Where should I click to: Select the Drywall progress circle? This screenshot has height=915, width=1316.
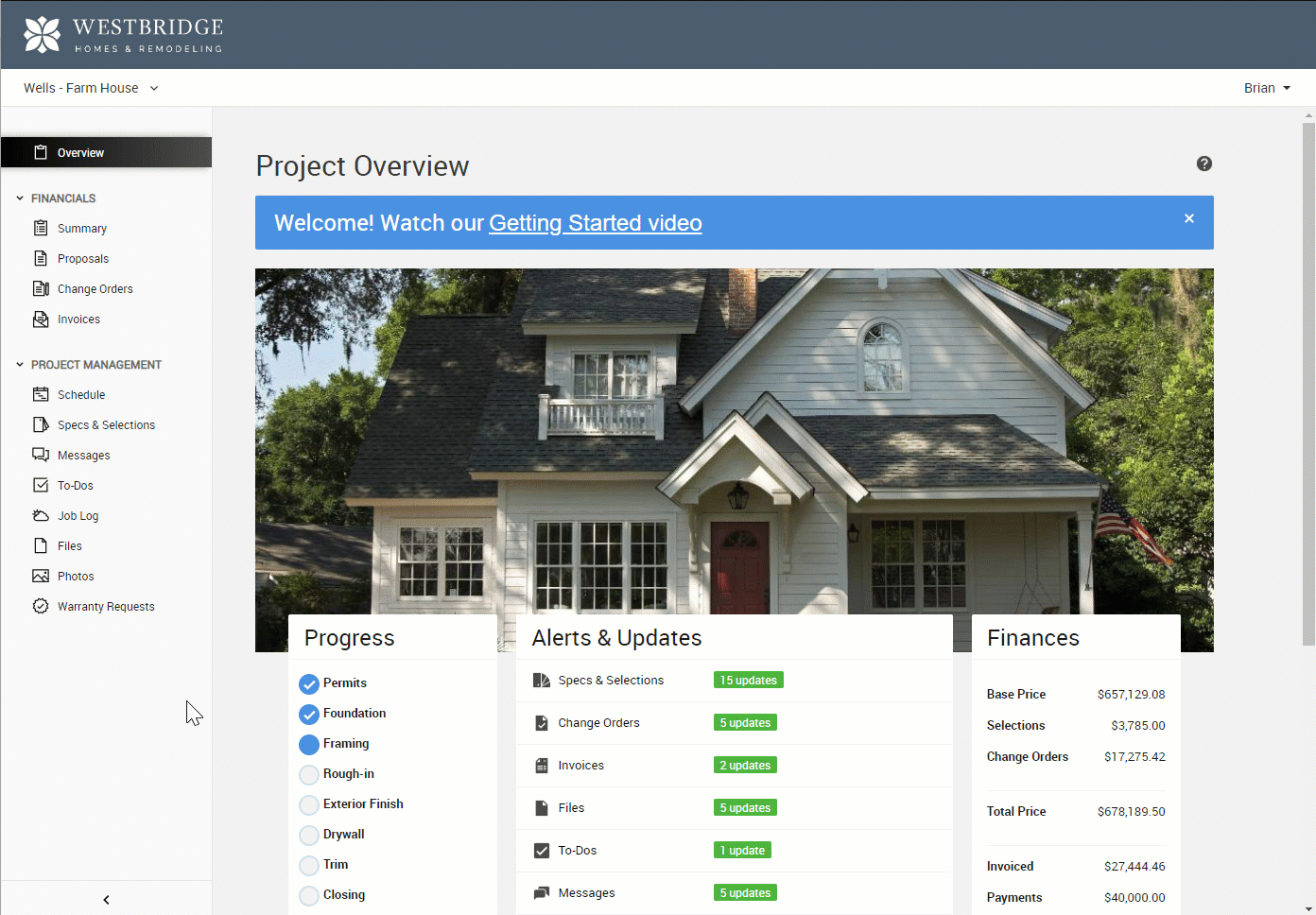pos(309,836)
